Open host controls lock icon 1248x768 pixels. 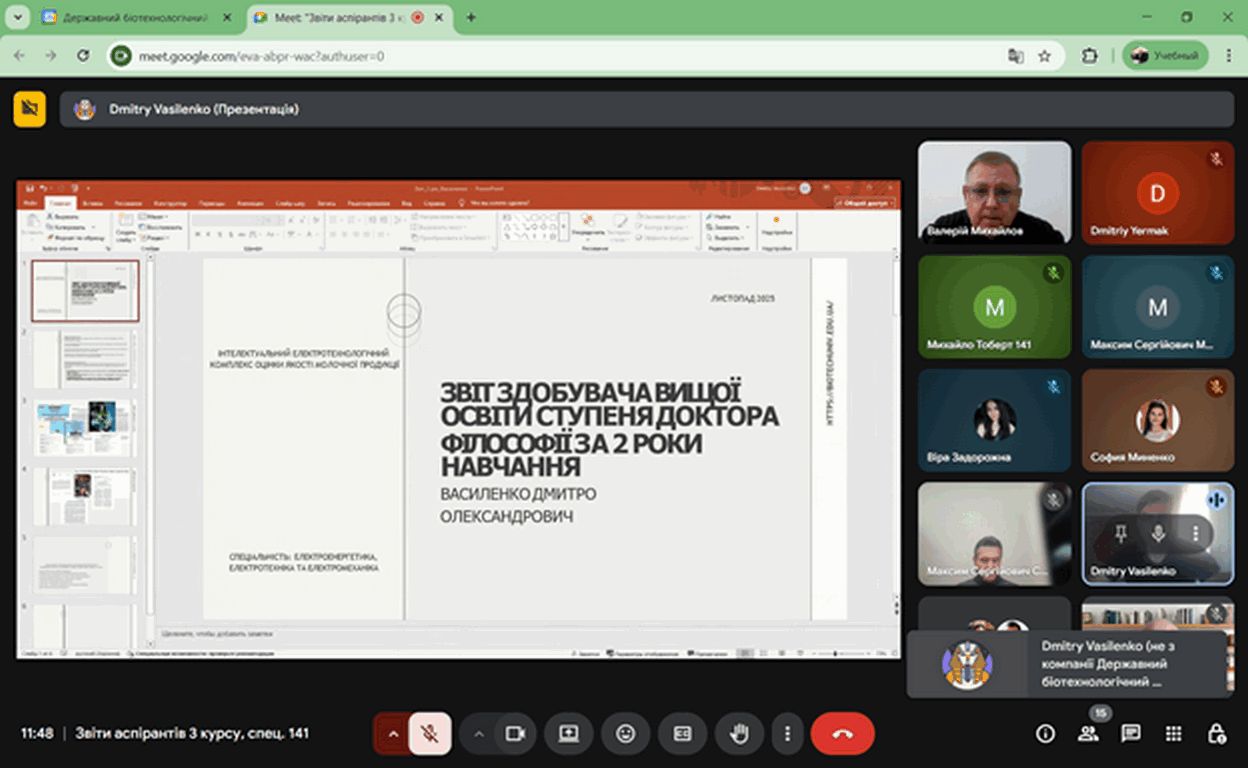click(x=1217, y=734)
